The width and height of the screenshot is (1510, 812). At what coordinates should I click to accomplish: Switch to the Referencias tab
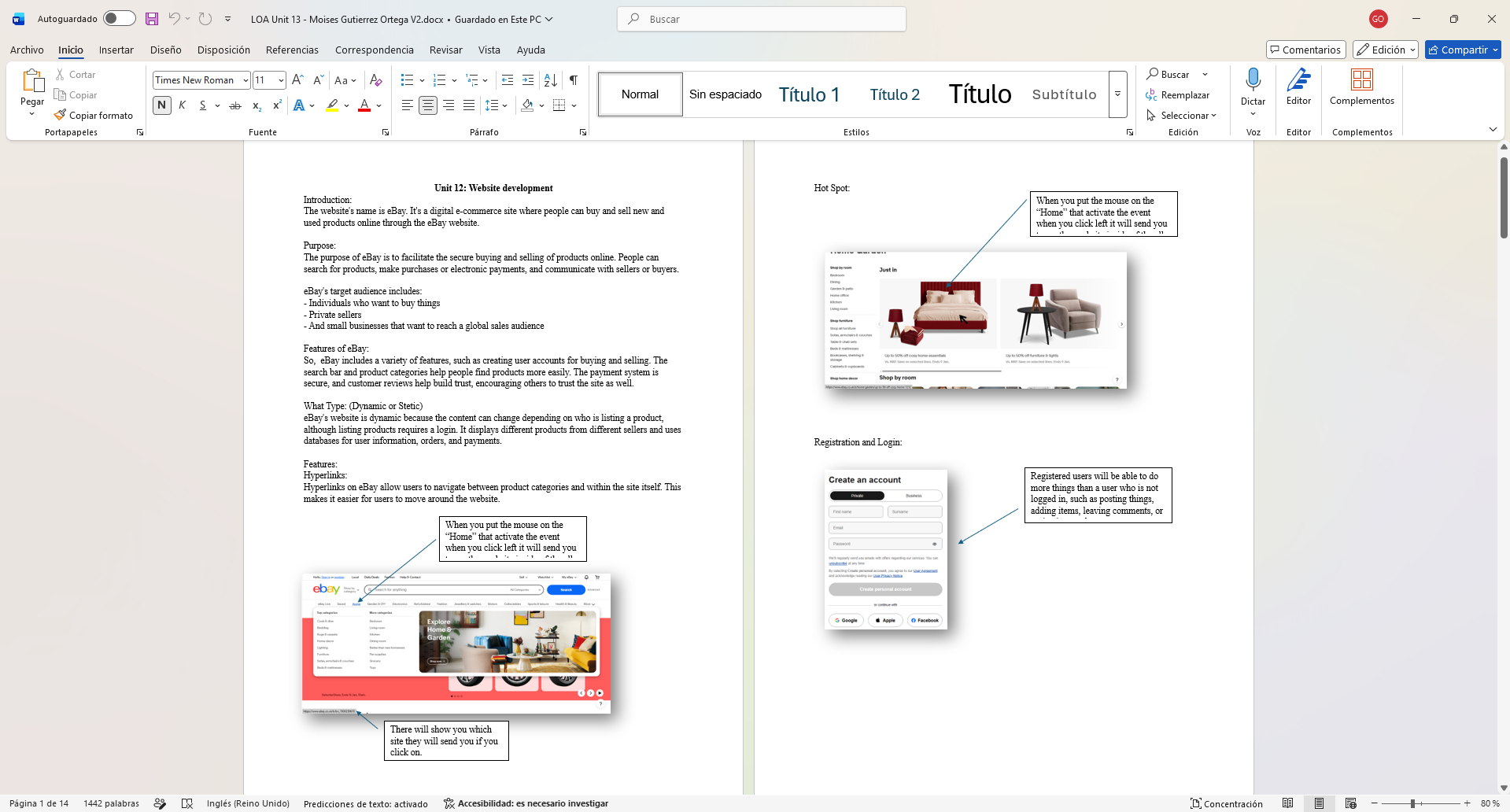tap(292, 50)
